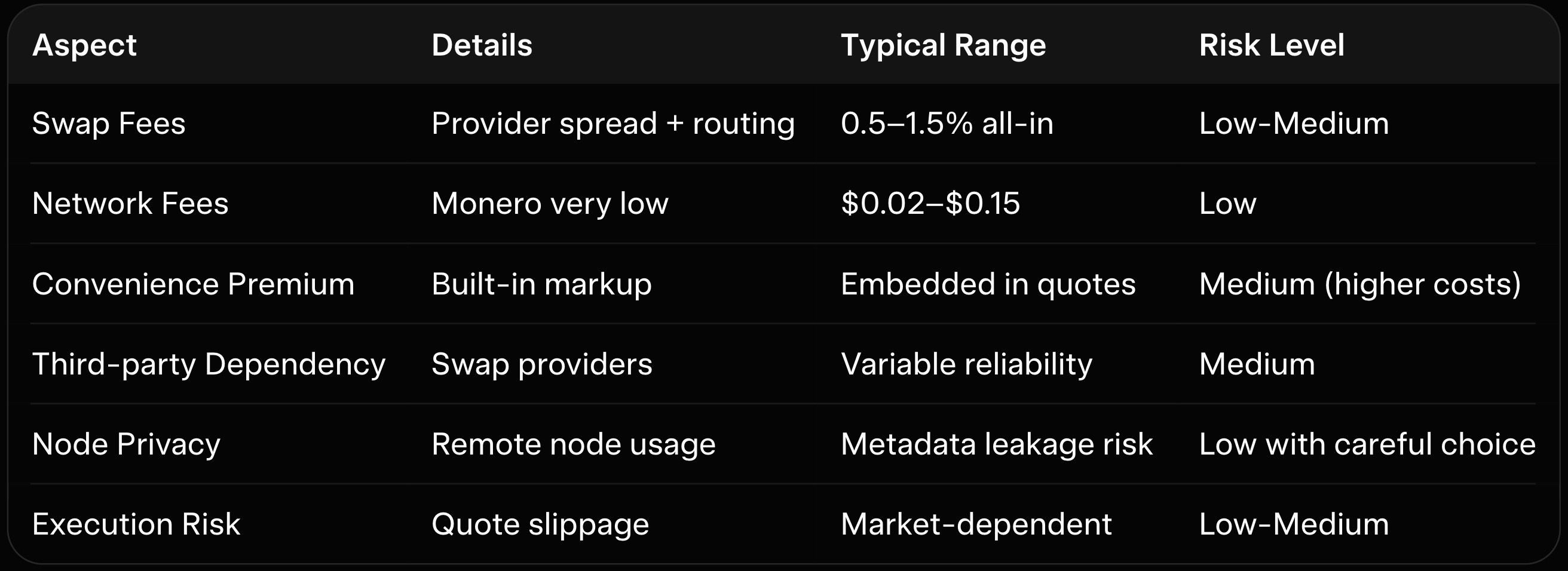Select the Network Fees row label
1568x571 pixels.
point(130,204)
